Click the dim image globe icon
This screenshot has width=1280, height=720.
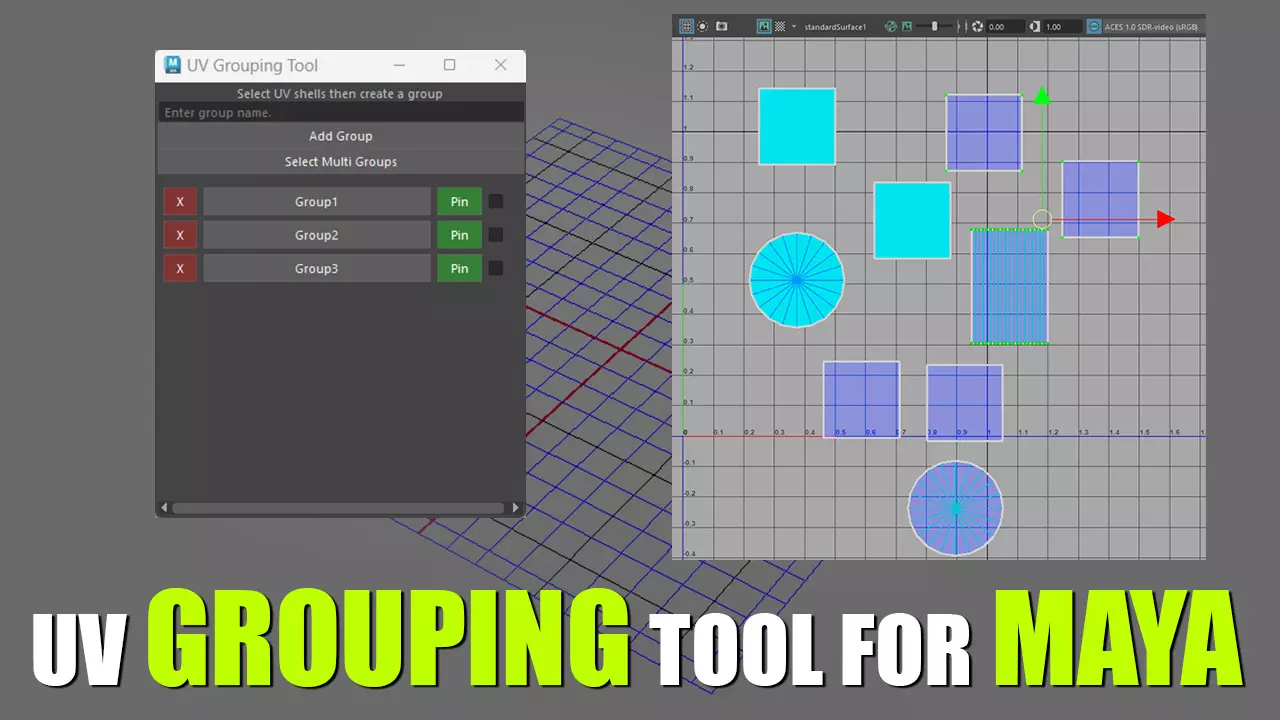pyautogui.click(x=890, y=27)
